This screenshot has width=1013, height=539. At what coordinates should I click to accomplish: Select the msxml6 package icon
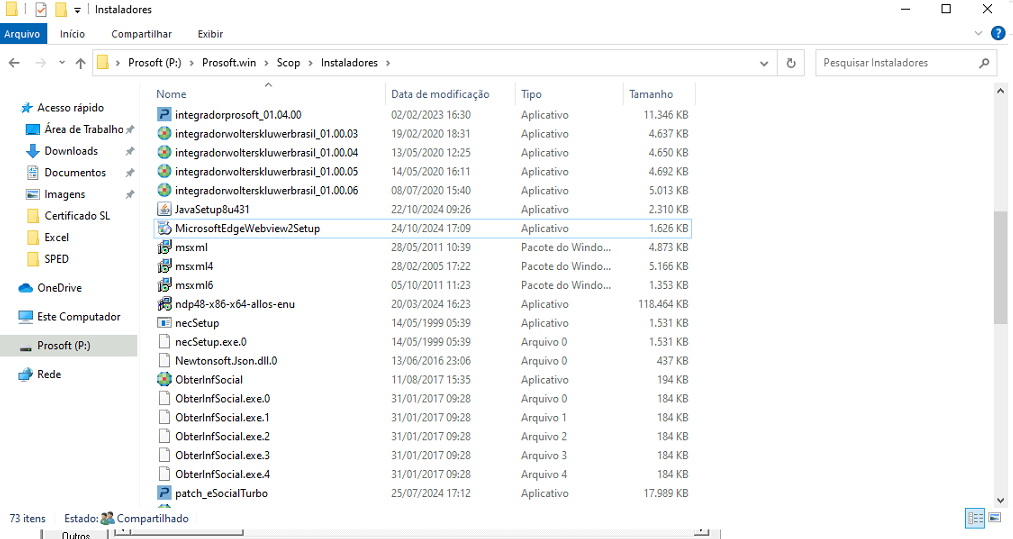(x=164, y=285)
